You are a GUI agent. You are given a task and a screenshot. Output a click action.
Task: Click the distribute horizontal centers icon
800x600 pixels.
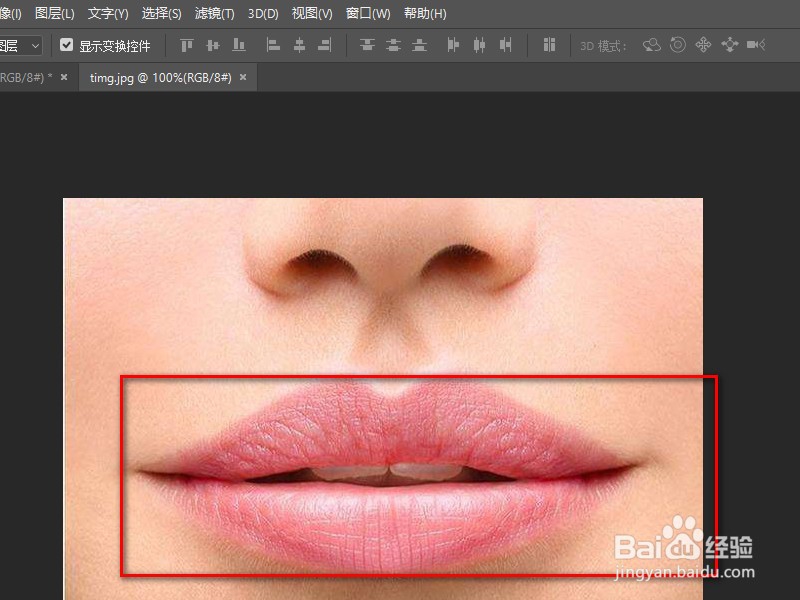[x=479, y=45]
